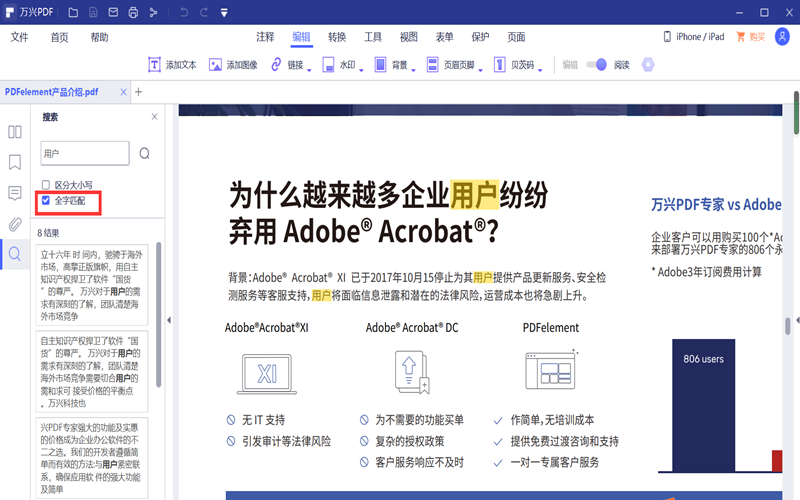Image resolution: width=800 pixels, height=500 pixels.
Task: Open the comments sidebar panel
Action: coord(15,192)
